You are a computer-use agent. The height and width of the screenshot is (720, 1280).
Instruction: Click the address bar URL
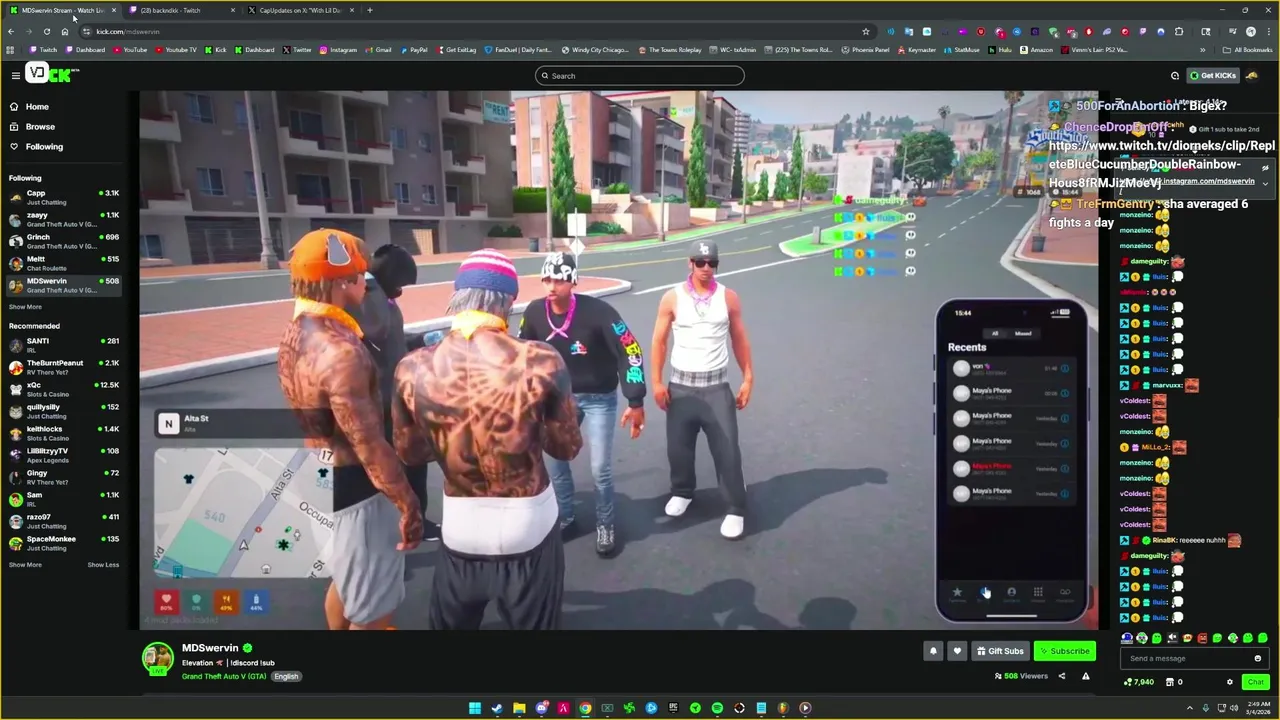click(128, 31)
